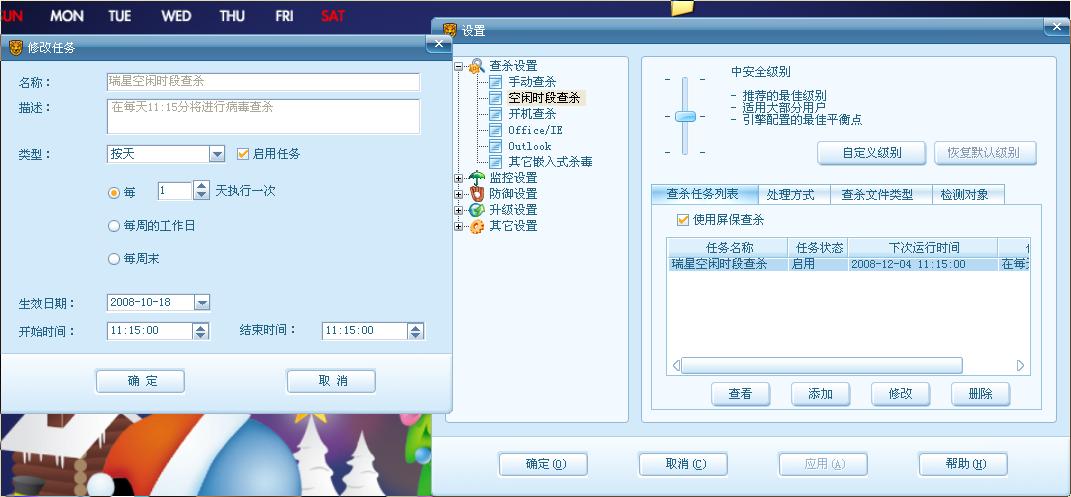Expand the 升级设置 tree node
Image resolution: width=1071 pixels, height=497 pixels.
tap(458, 210)
